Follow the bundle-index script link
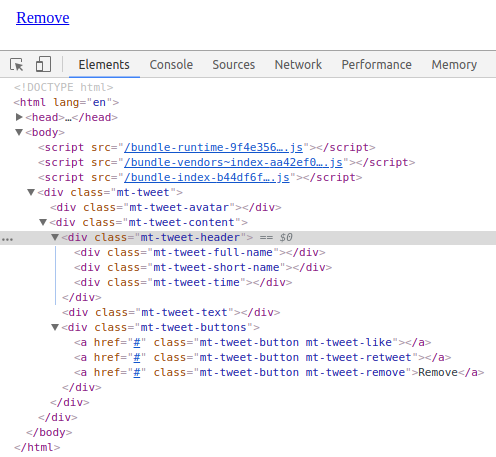Screen dimensions: 496x457 tap(207, 177)
